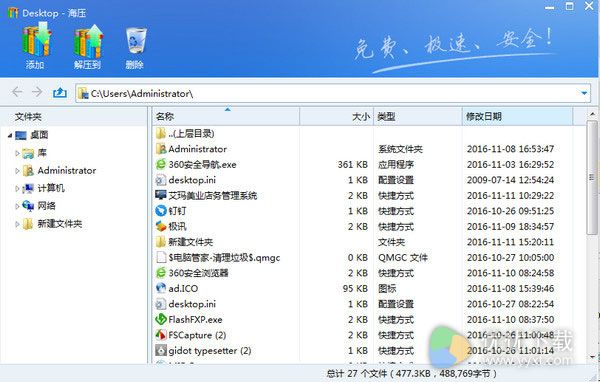Go forward with the right arrow

pos(37,92)
